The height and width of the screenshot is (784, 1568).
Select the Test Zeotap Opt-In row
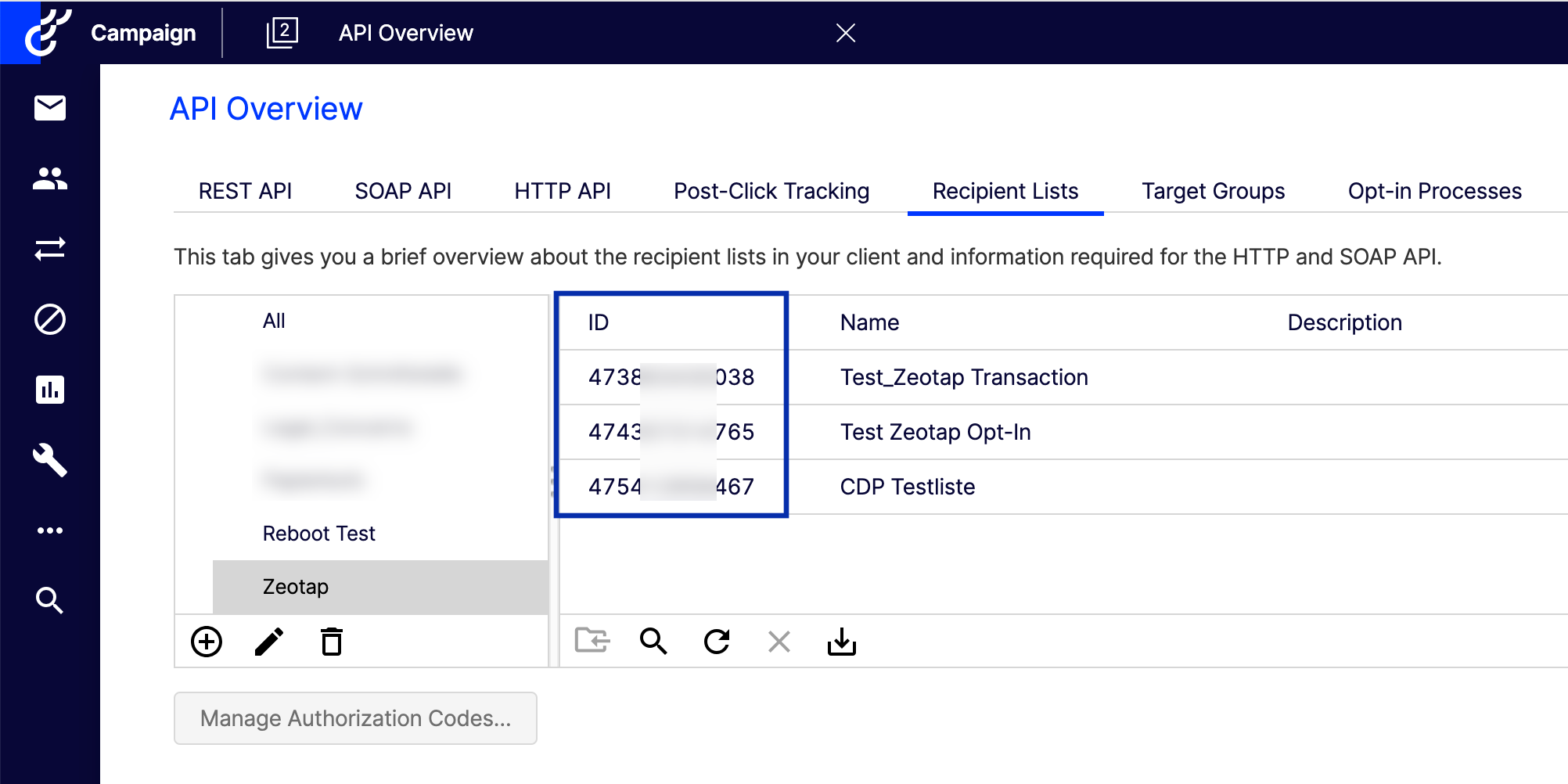pyautogui.click(x=1064, y=432)
